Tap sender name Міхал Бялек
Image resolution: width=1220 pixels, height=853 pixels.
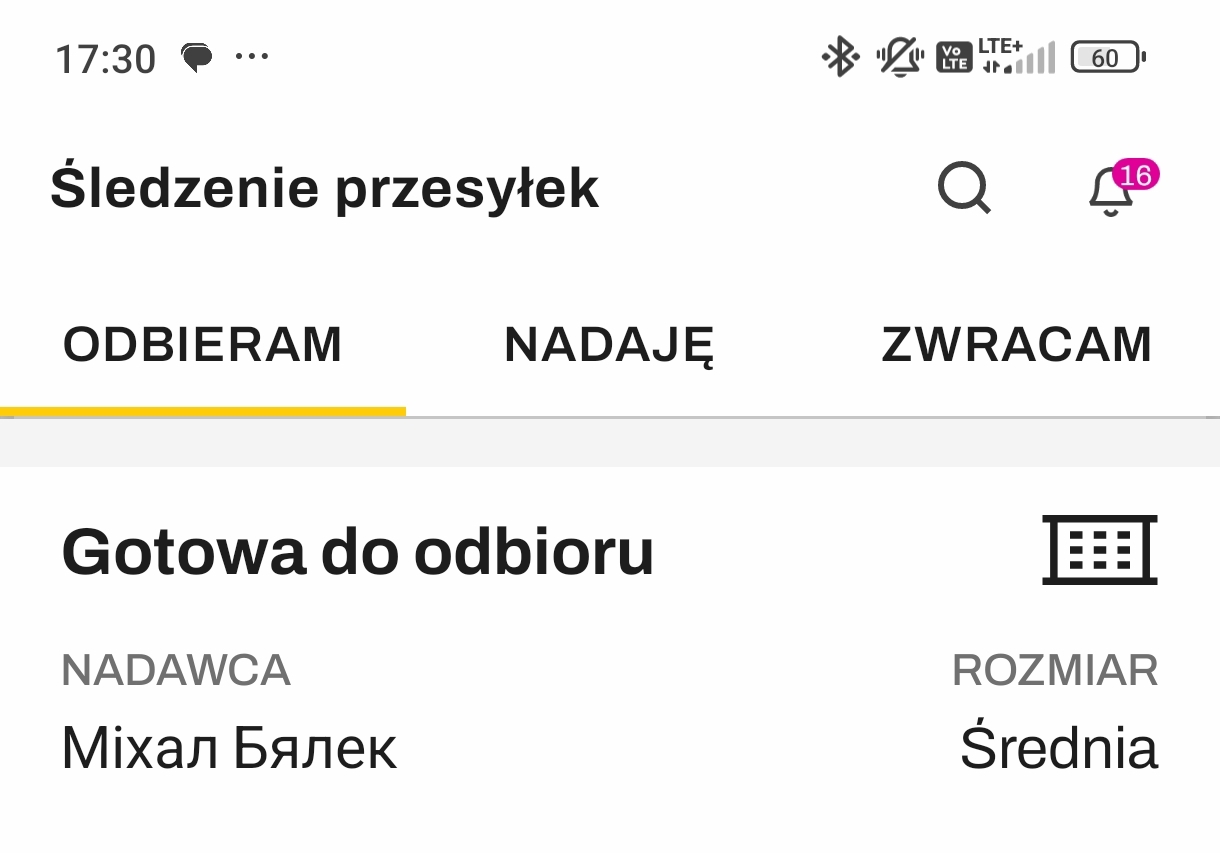click(x=229, y=748)
